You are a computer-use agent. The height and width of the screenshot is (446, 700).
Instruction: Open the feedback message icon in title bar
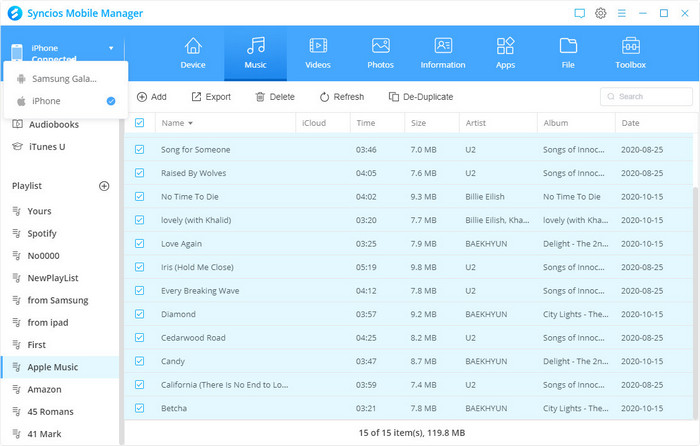click(x=579, y=13)
